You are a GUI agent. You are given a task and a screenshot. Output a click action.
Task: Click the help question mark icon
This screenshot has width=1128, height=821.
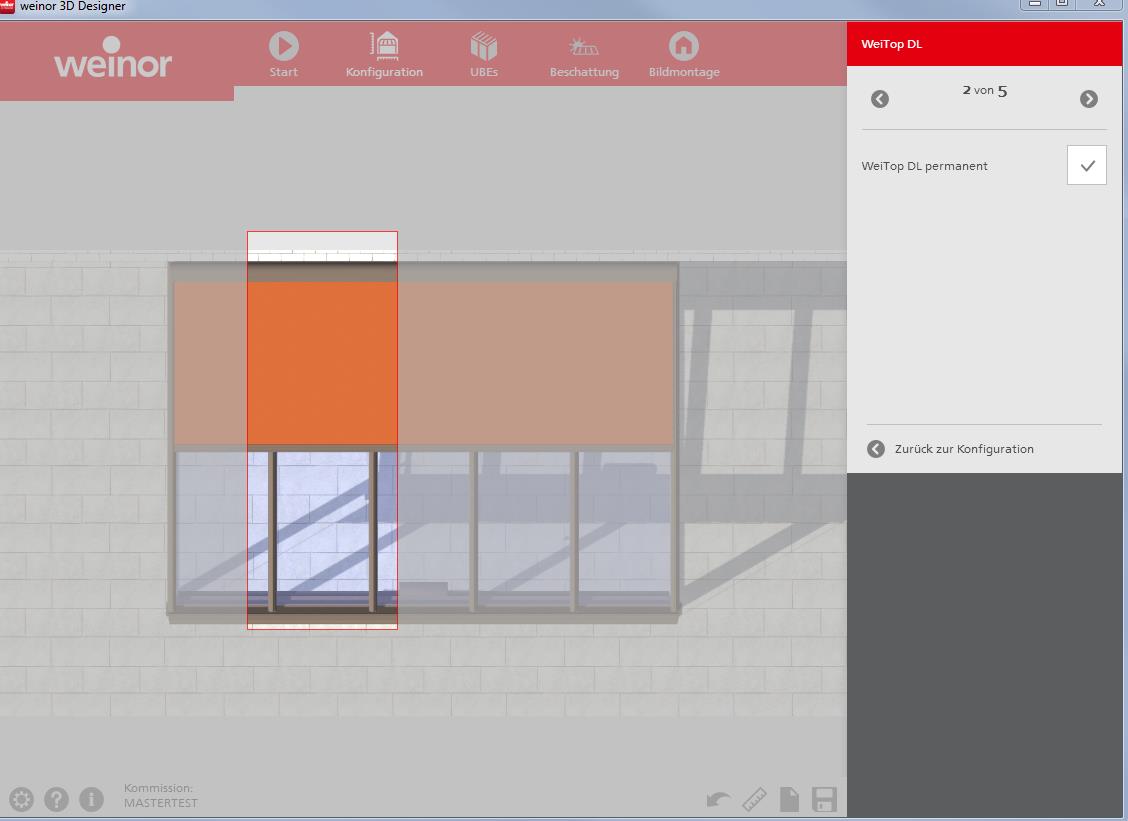[x=56, y=799]
